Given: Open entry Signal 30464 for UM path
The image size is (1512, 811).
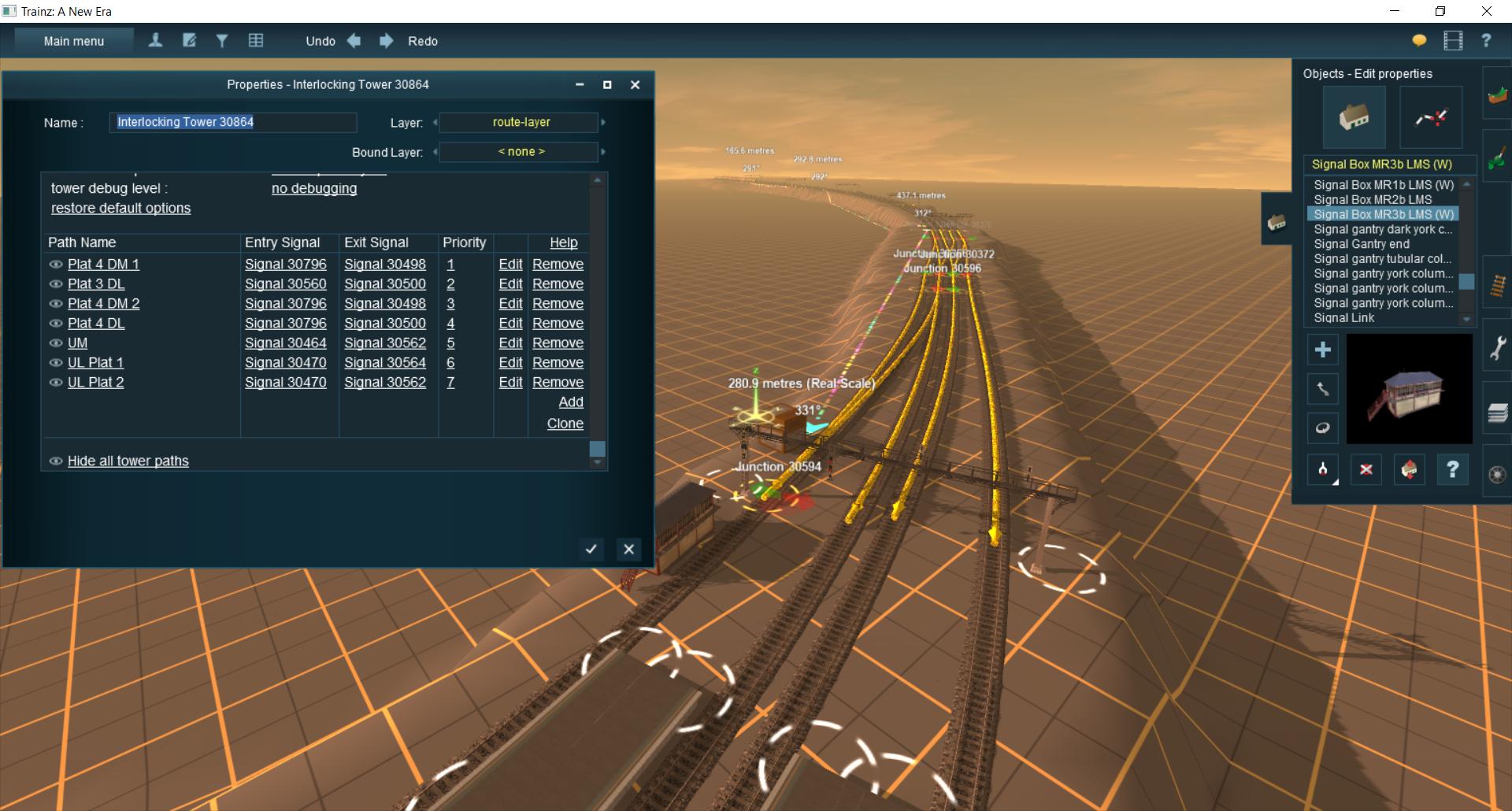Looking at the screenshot, I should tap(285, 343).
